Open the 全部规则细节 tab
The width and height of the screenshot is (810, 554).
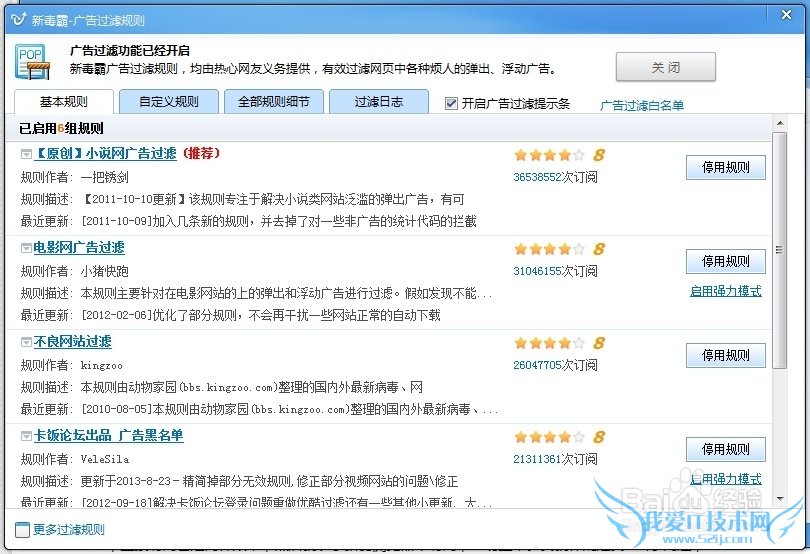point(274,101)
